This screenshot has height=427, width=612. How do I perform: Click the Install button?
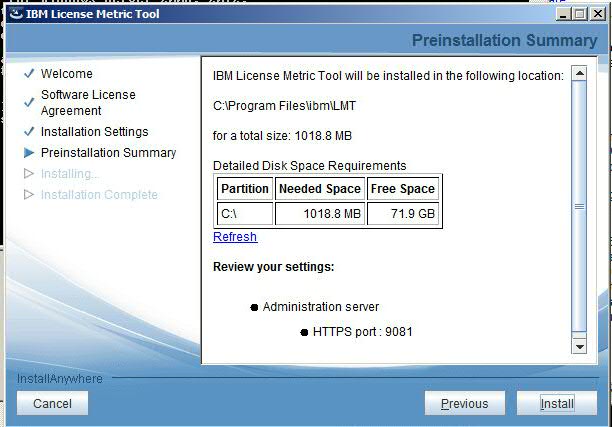(557, 403)
